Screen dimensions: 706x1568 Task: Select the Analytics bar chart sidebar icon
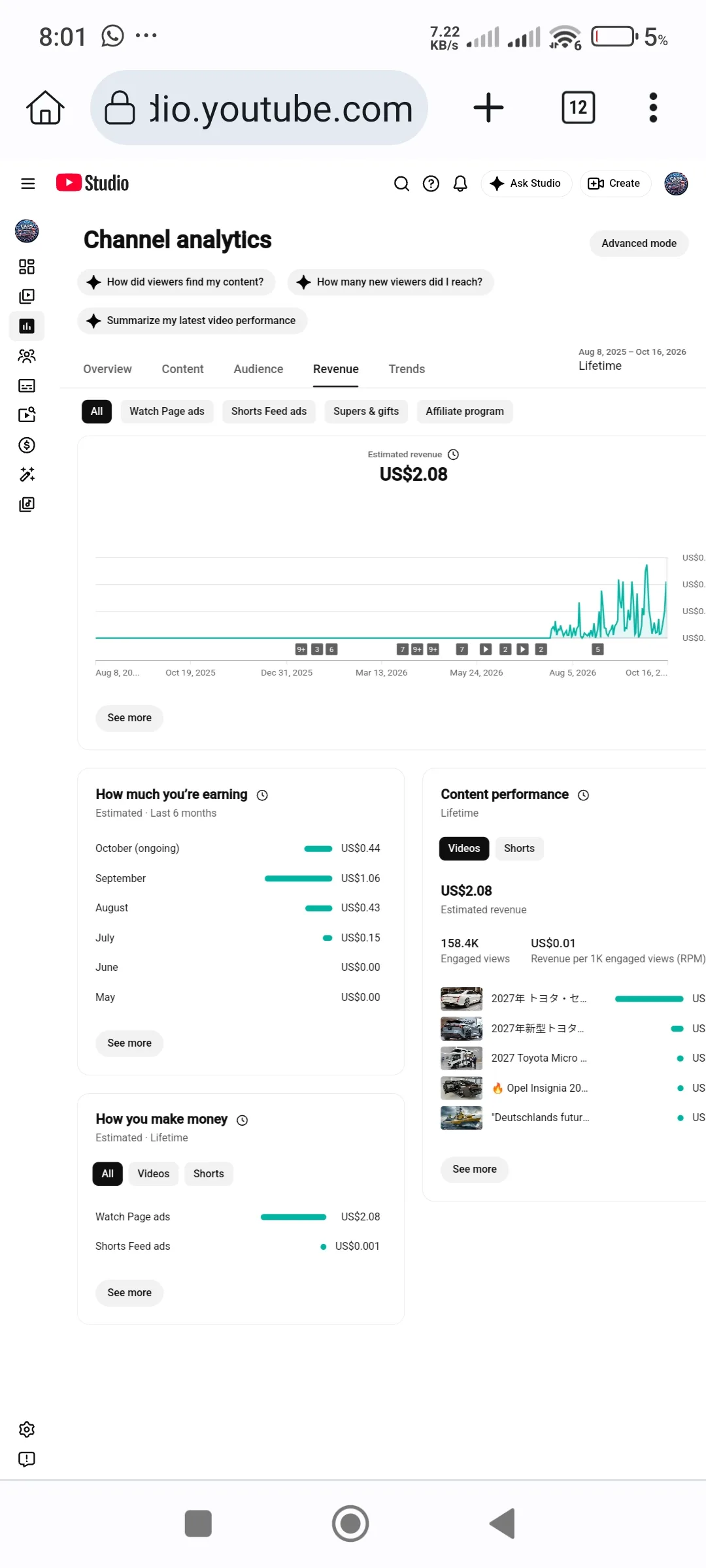point(27,326)
